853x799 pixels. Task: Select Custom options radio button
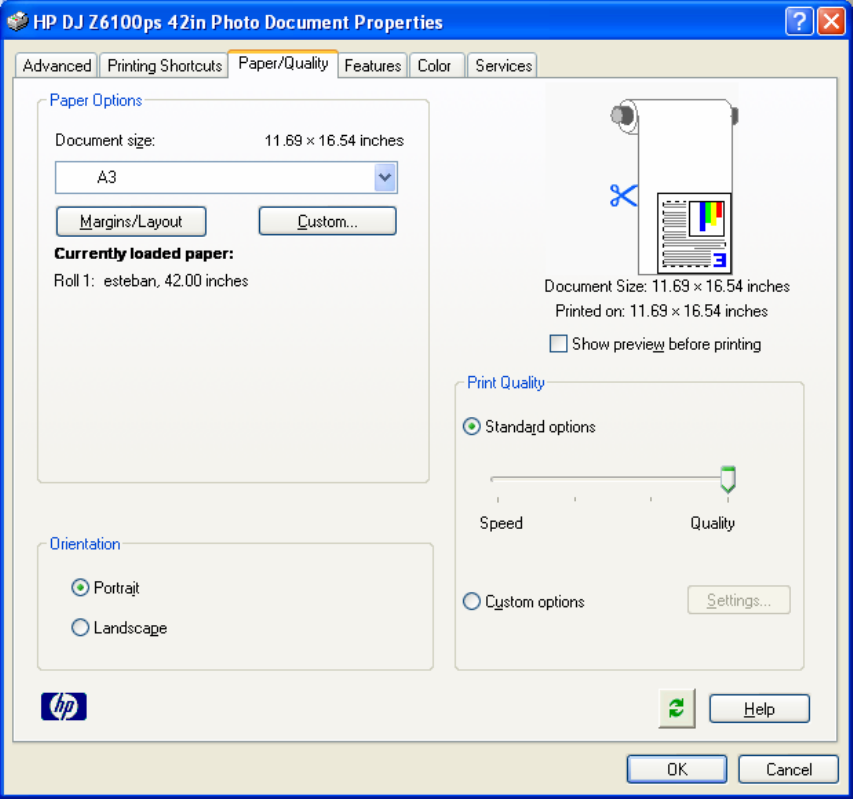pyautogui.click(x=472, y=601)
